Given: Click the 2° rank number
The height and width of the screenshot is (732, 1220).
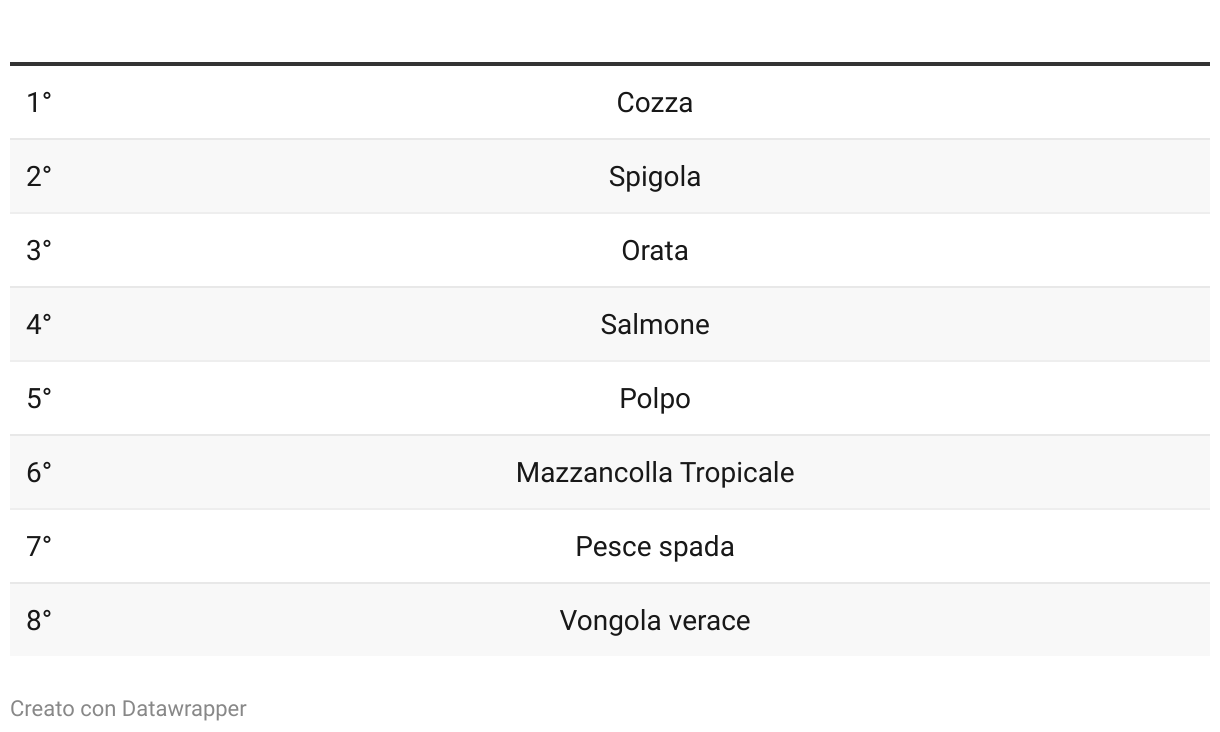Looking at the screenshot, I should pos(39,177).
